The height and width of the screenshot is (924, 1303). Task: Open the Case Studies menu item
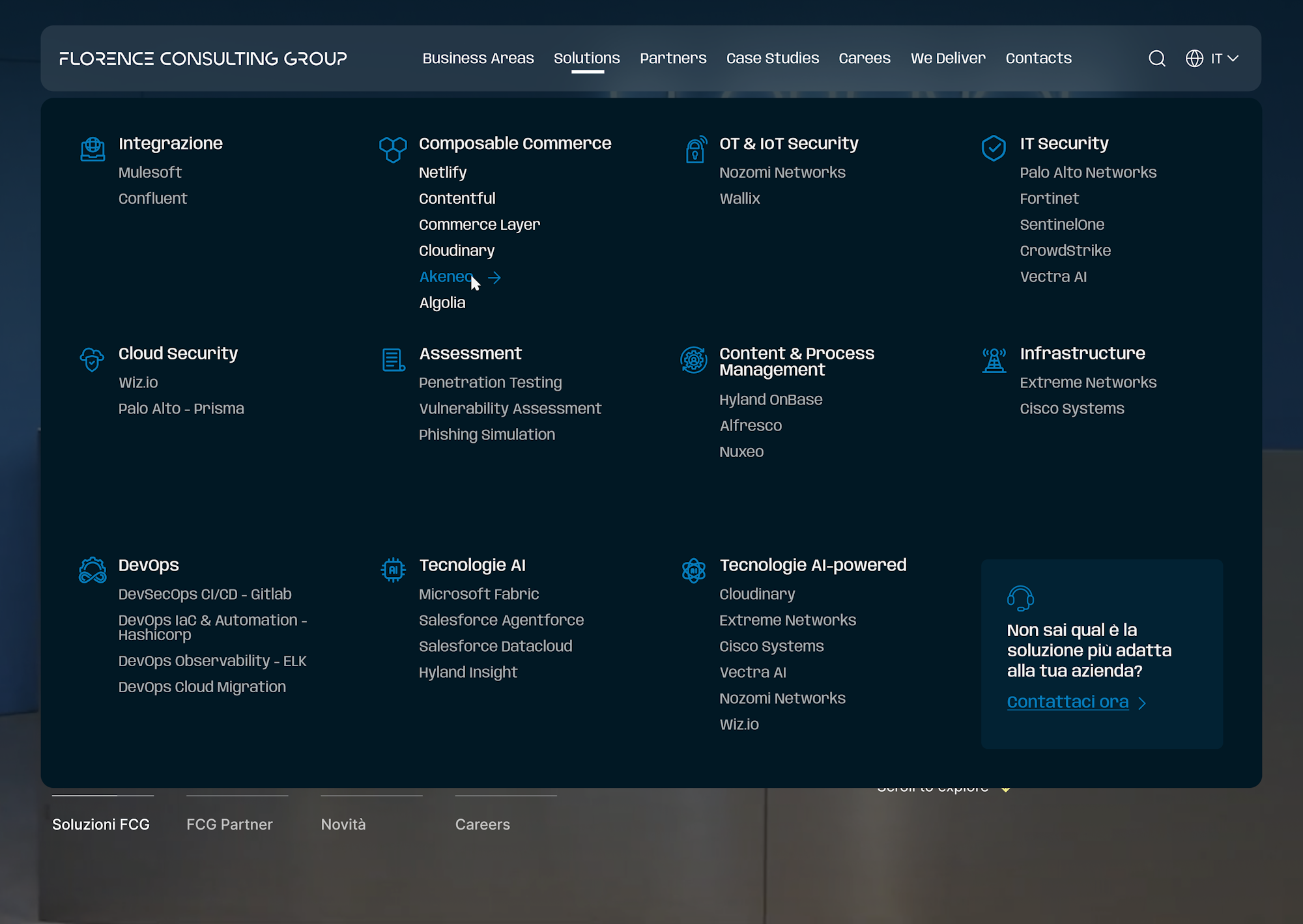[773, 59]
